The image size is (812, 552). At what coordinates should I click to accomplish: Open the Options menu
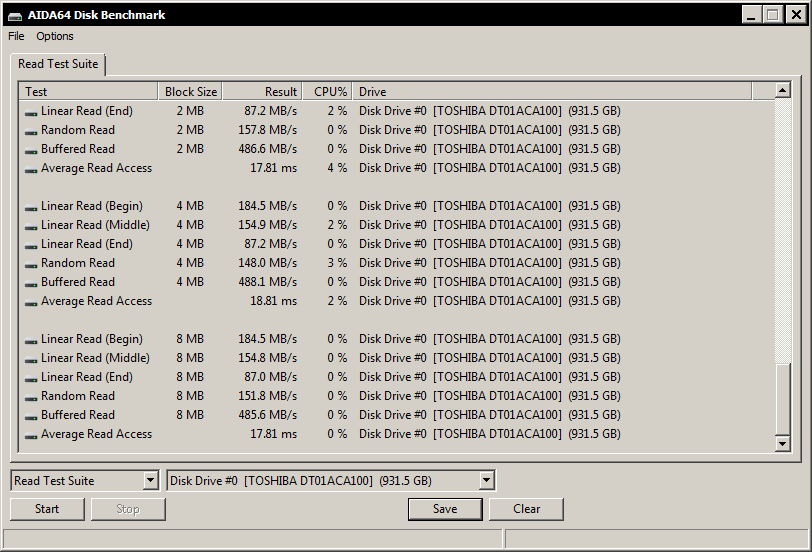[x=55, y=36]
